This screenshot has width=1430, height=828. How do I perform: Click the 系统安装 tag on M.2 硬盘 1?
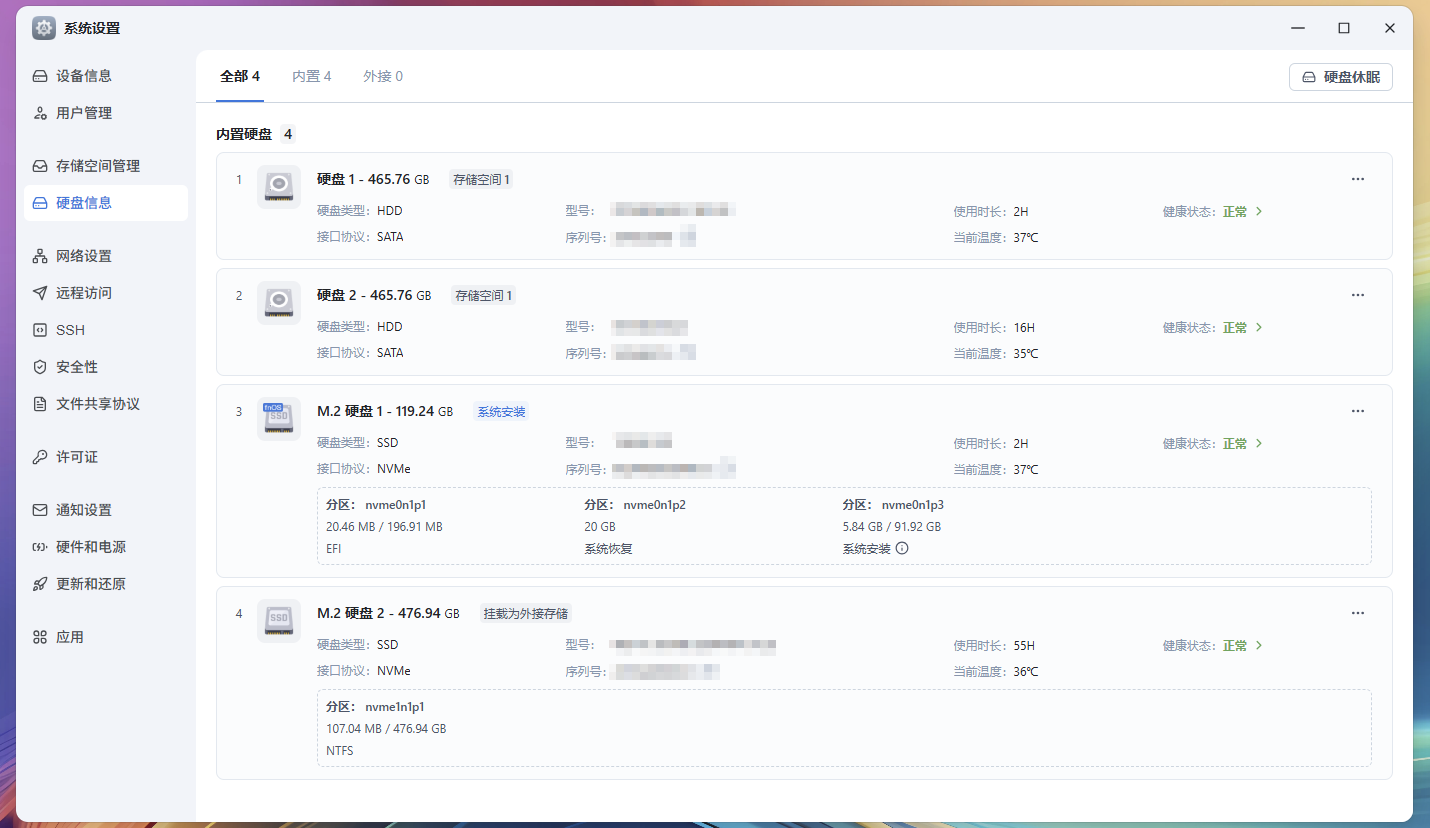point(501,412)
